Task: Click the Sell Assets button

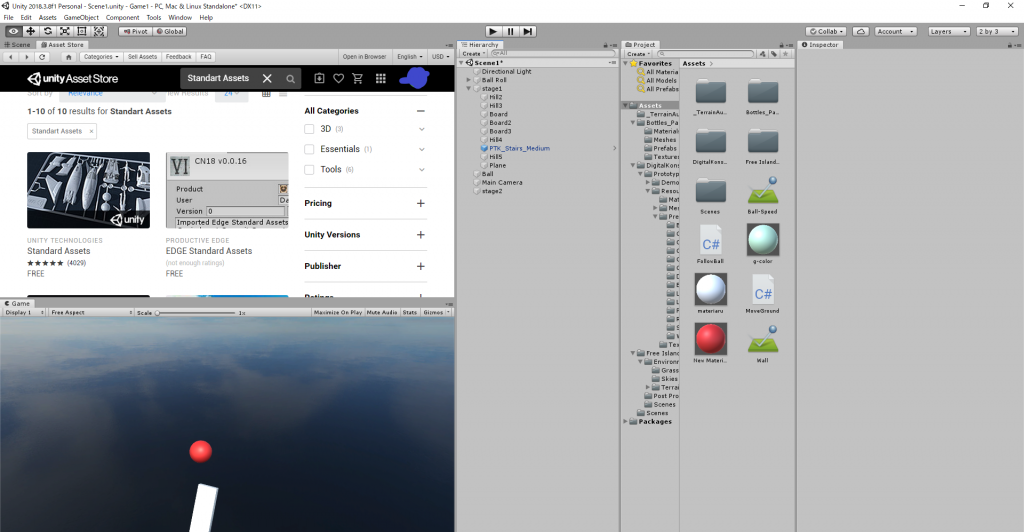Action: click(x=142, y=57)
